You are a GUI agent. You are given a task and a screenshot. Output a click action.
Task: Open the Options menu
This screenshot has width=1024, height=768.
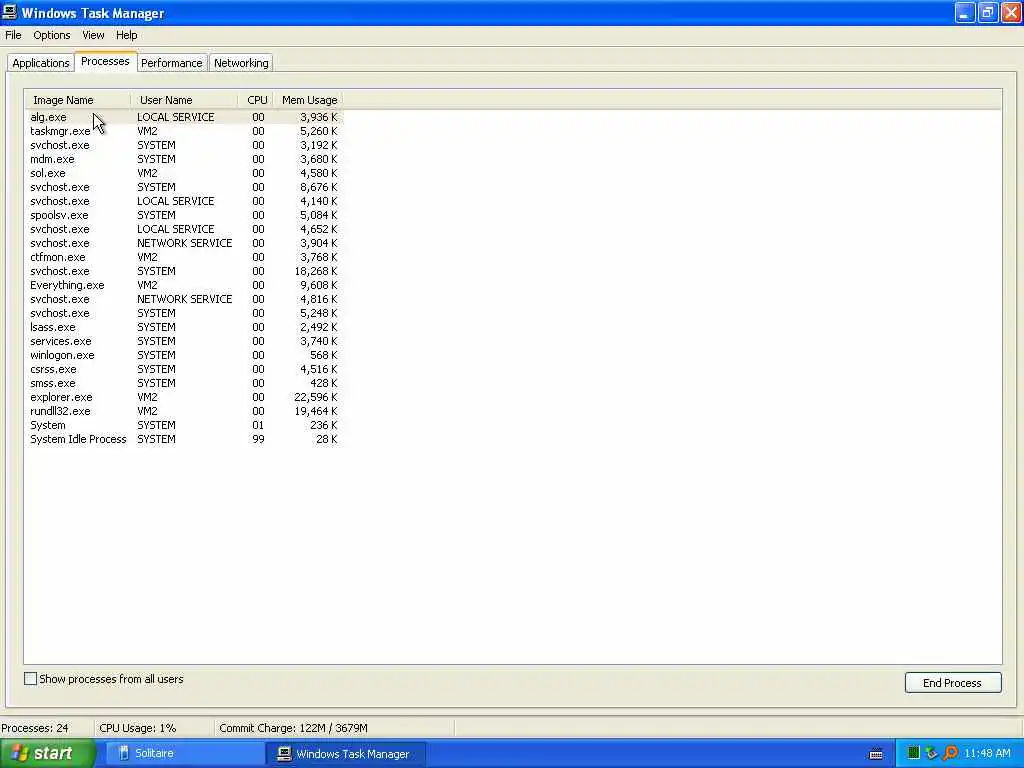[x=52, y=35]
